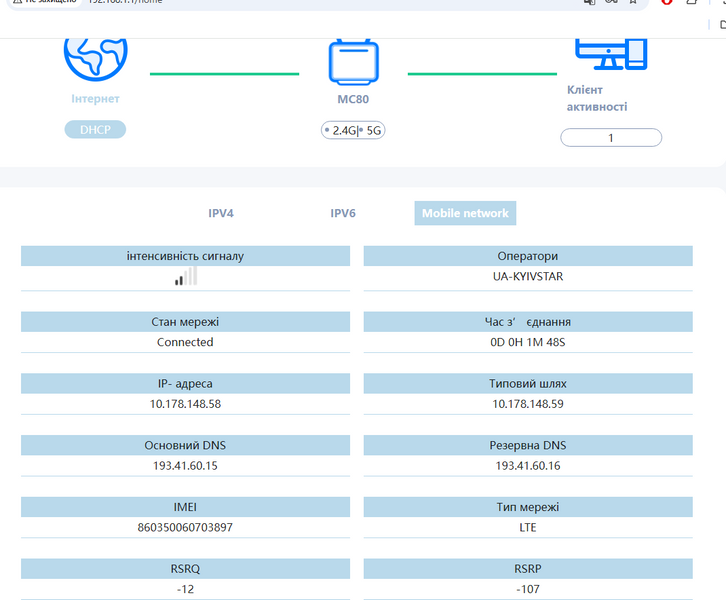726x600 pixels.
Task: Click the 2.4G|5G Wi-Fi band indicator
Action: (x=353, y=131)
